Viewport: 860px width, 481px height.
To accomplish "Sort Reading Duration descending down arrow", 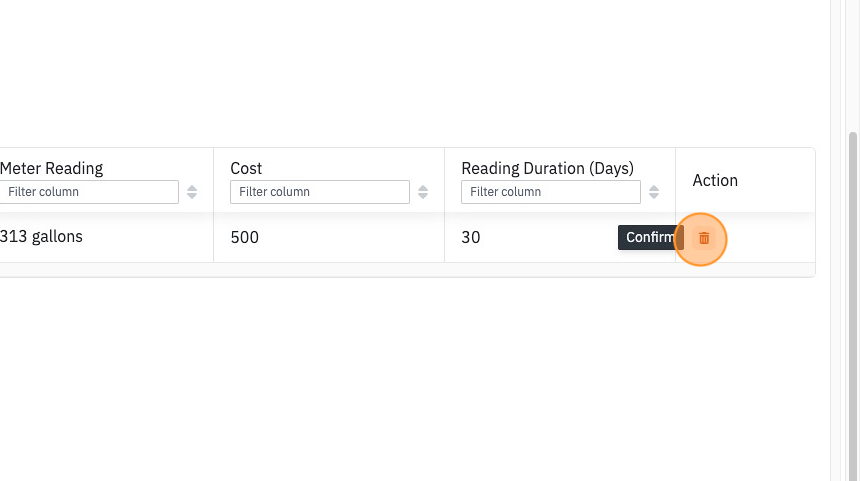I will click(x=654, y=196).
